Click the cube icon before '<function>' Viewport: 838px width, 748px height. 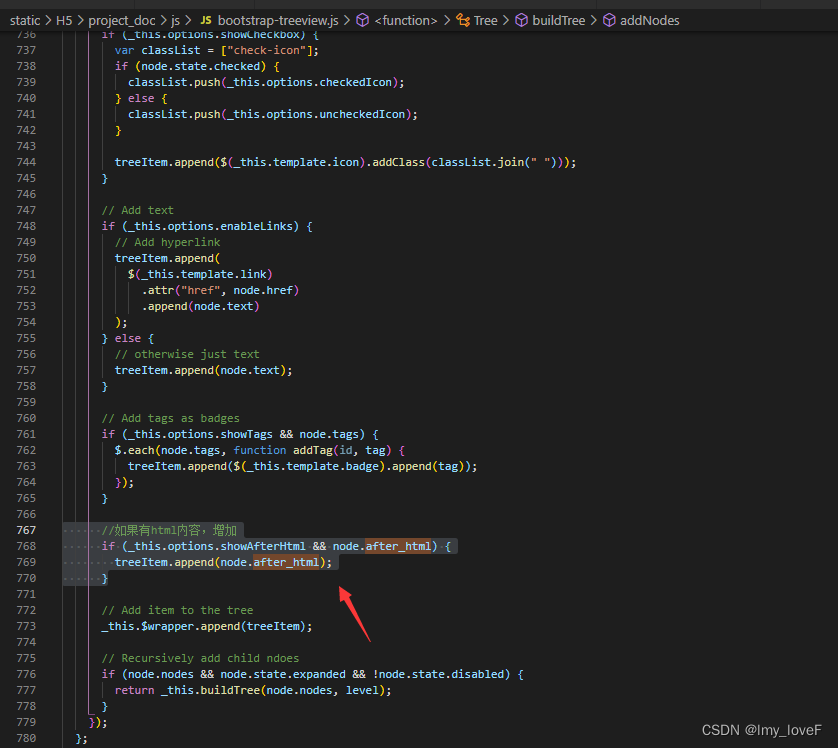click(x=363, y=20)
